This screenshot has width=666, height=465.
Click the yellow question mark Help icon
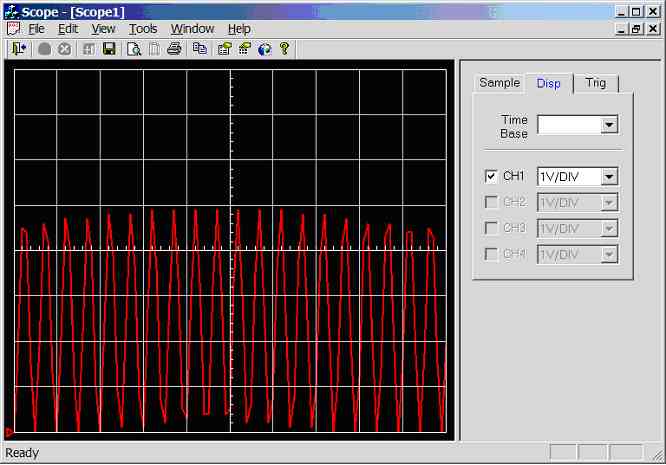tap(284, 48)
